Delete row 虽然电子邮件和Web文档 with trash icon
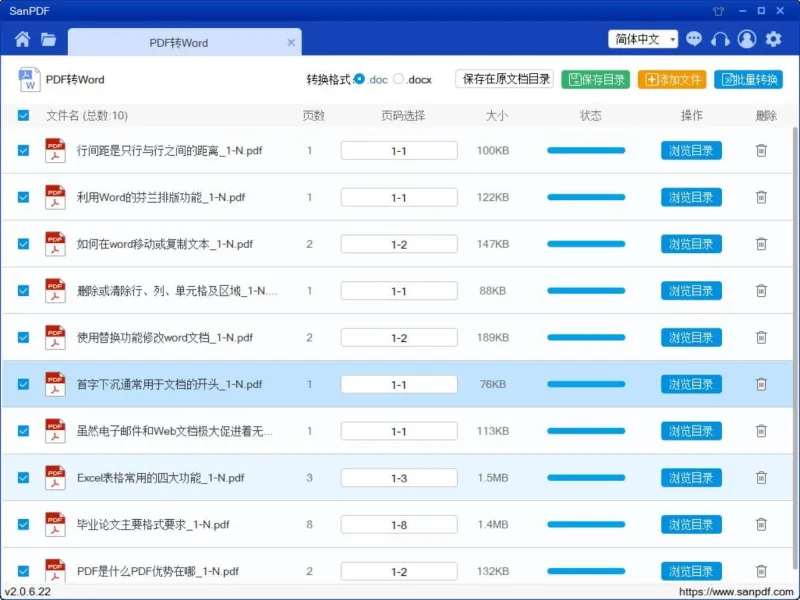Screen dimensions: 800x600 coord(761,431)
